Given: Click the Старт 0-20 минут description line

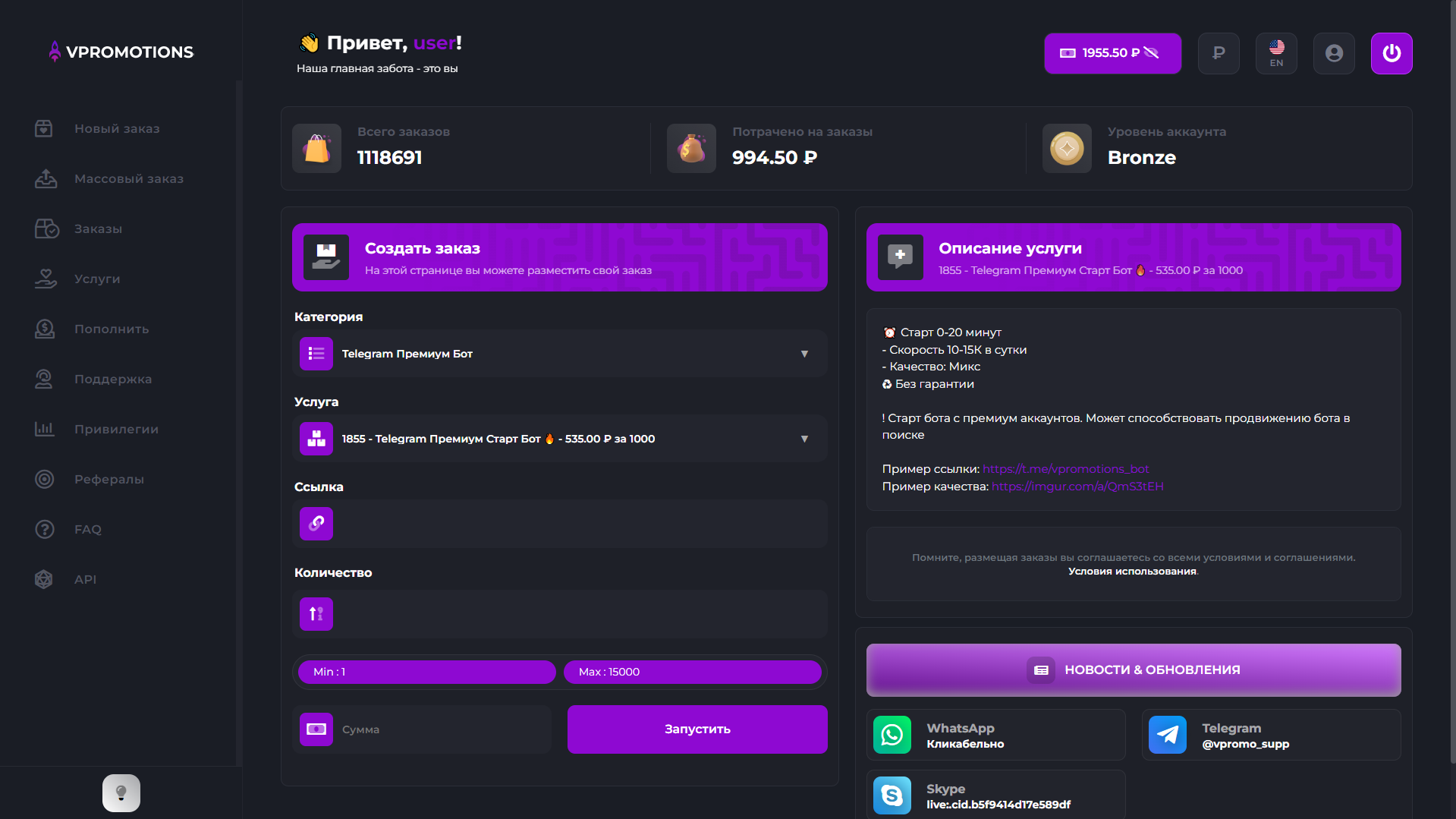Looking at the screenshot, I should 942,332.
